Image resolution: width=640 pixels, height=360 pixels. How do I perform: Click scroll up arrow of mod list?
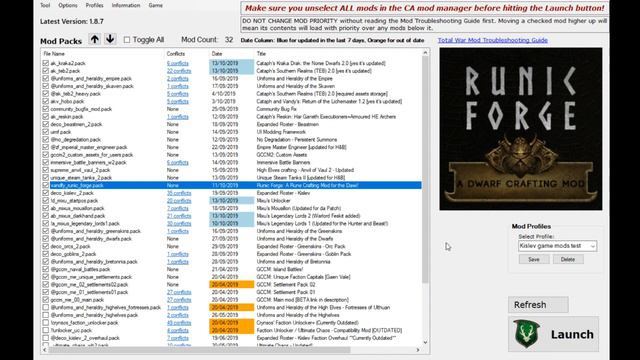(x=425, y=53)
